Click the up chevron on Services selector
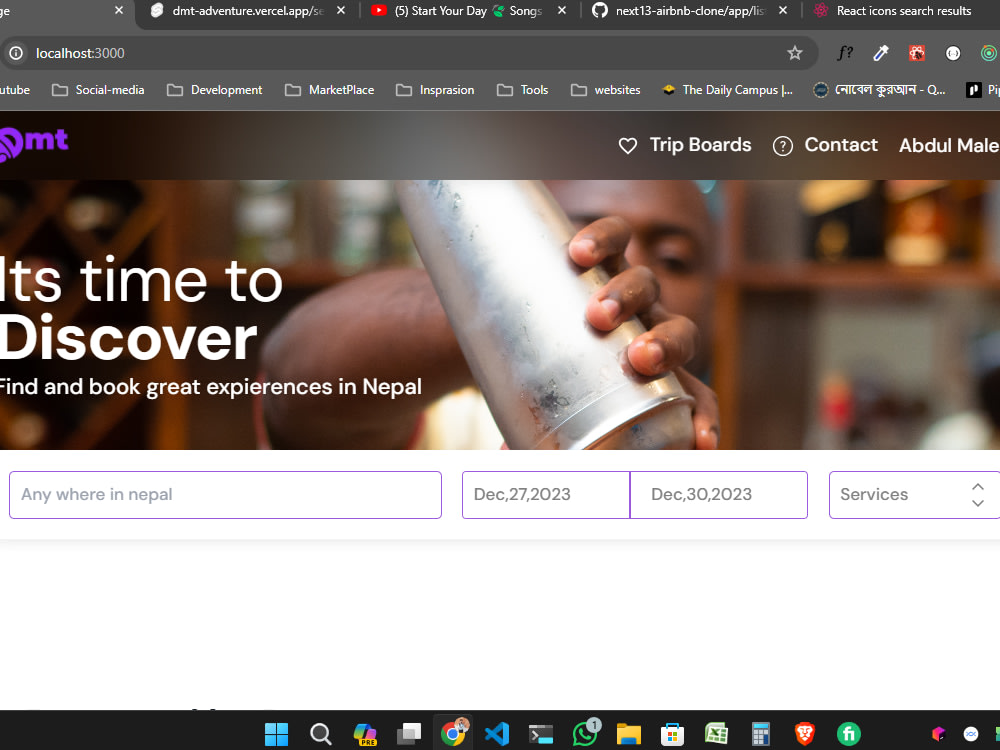 click(x=978, y=486)
